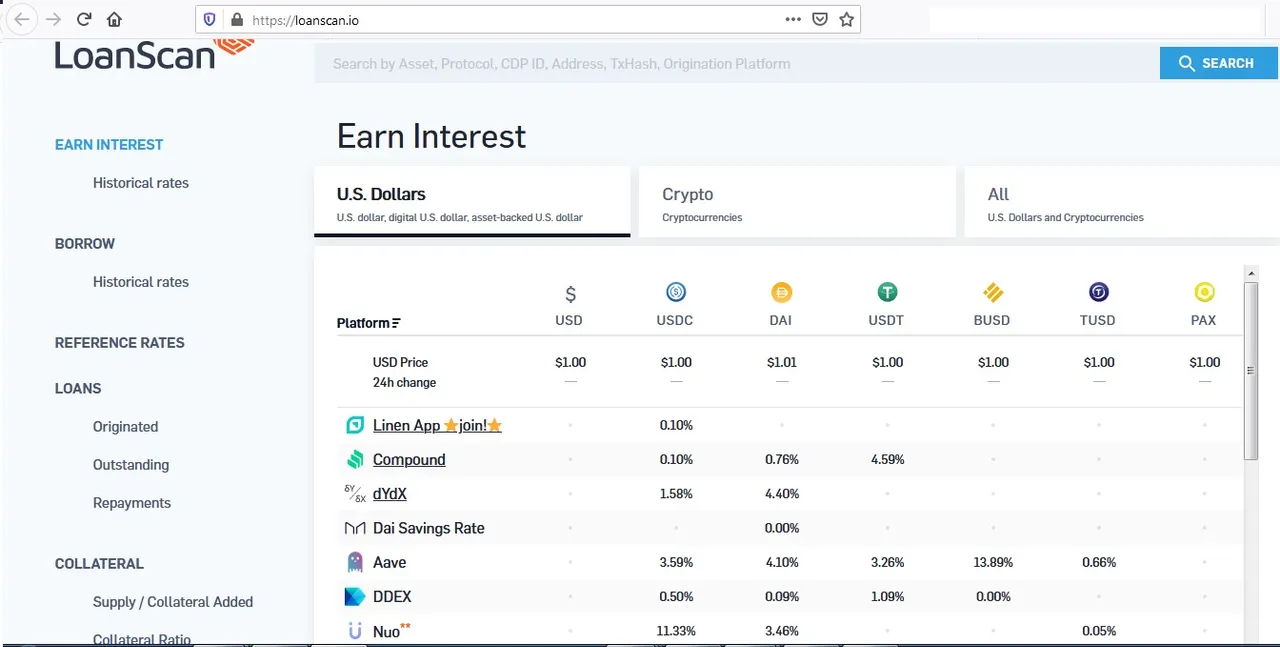Click the USDC coin icon

pos(676,292)
